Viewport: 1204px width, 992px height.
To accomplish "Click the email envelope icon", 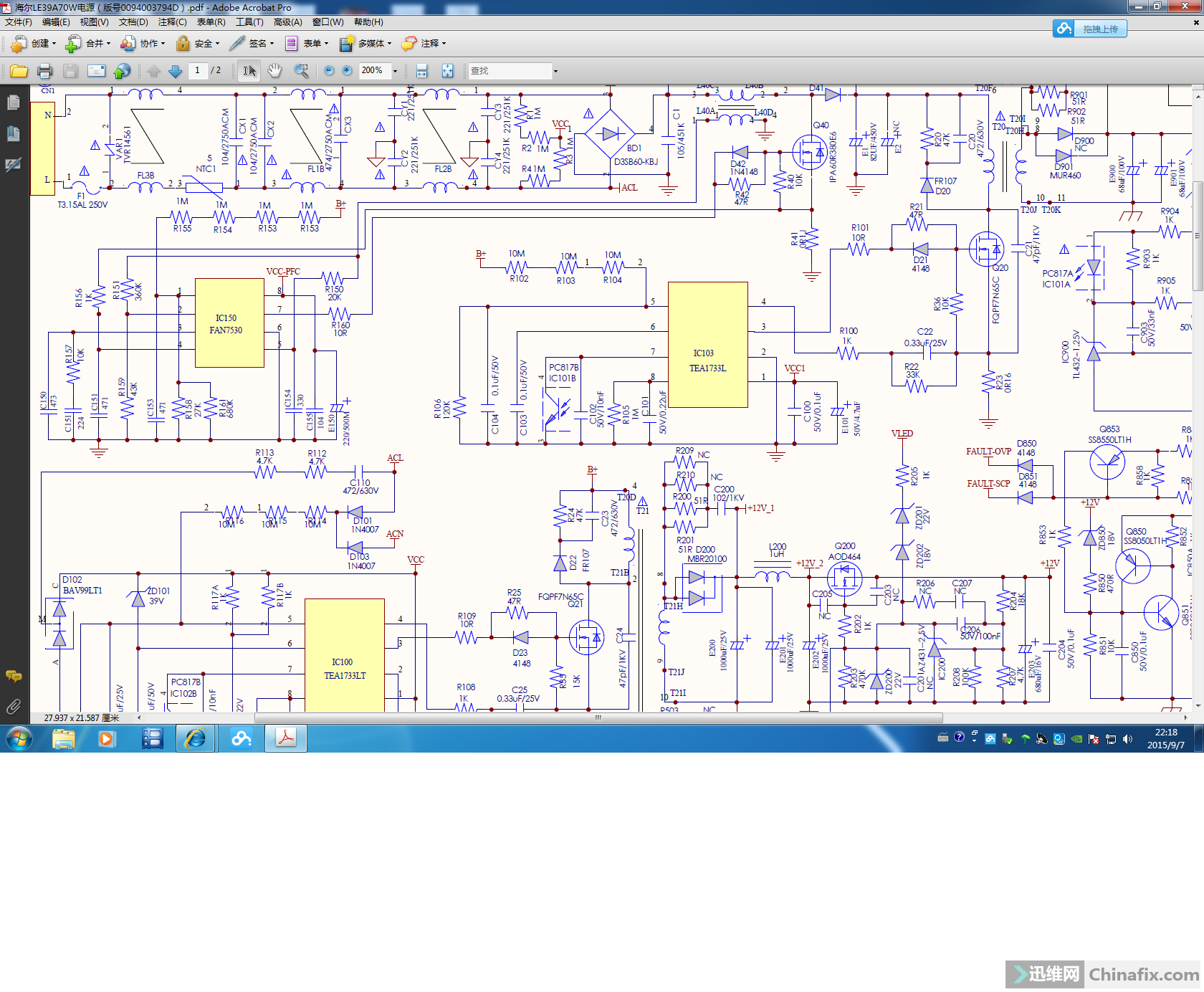I will [x=96, y=71].
